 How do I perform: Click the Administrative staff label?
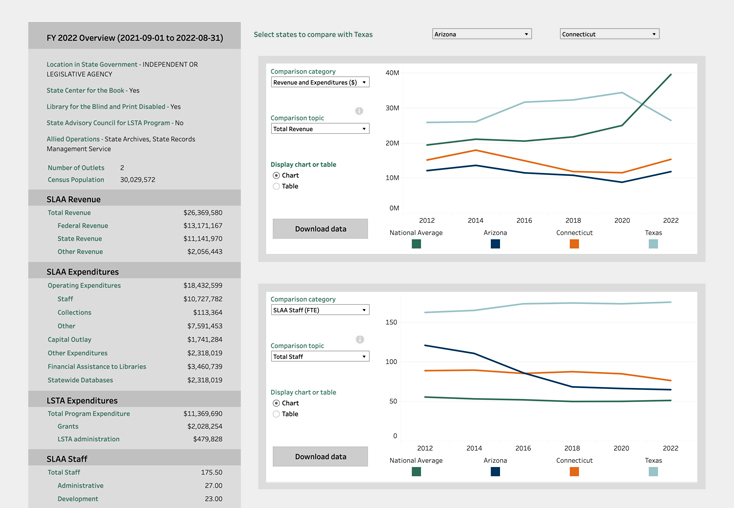[x=81, y=486]
